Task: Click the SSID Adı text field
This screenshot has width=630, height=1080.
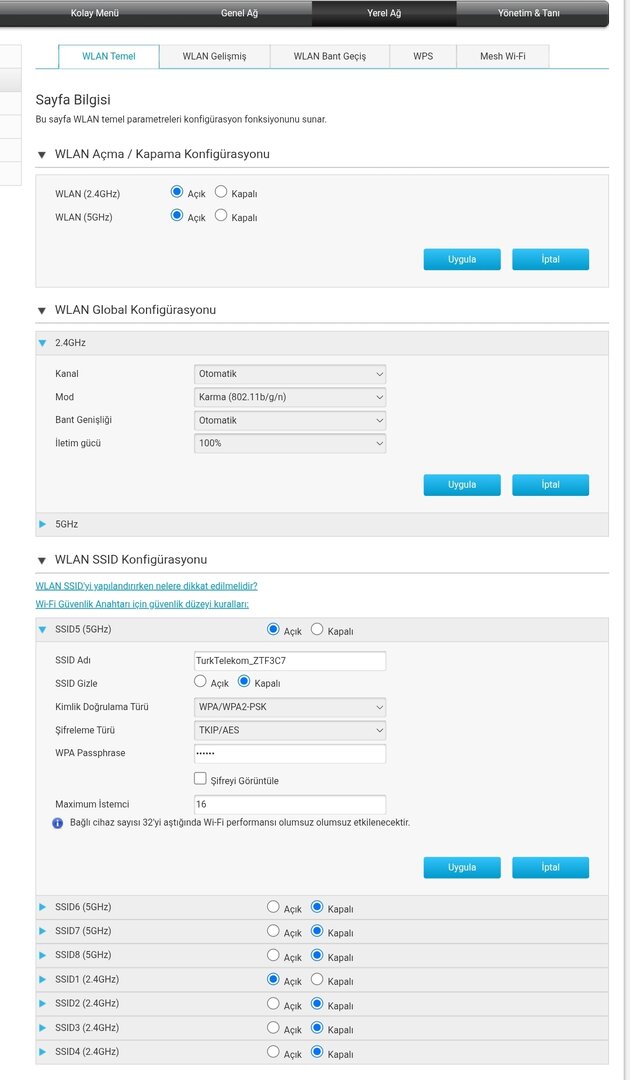Action: 290,661
